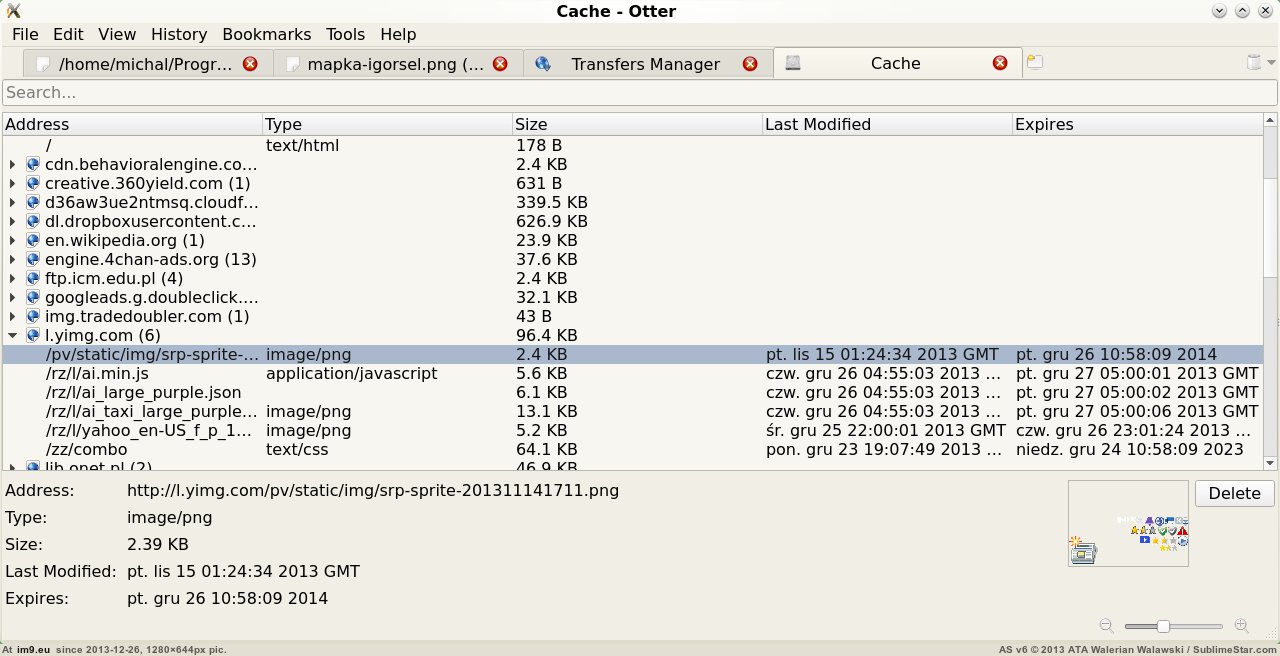Sort the cache list by Address column
1280x656 pixels.
click(132, 125)
